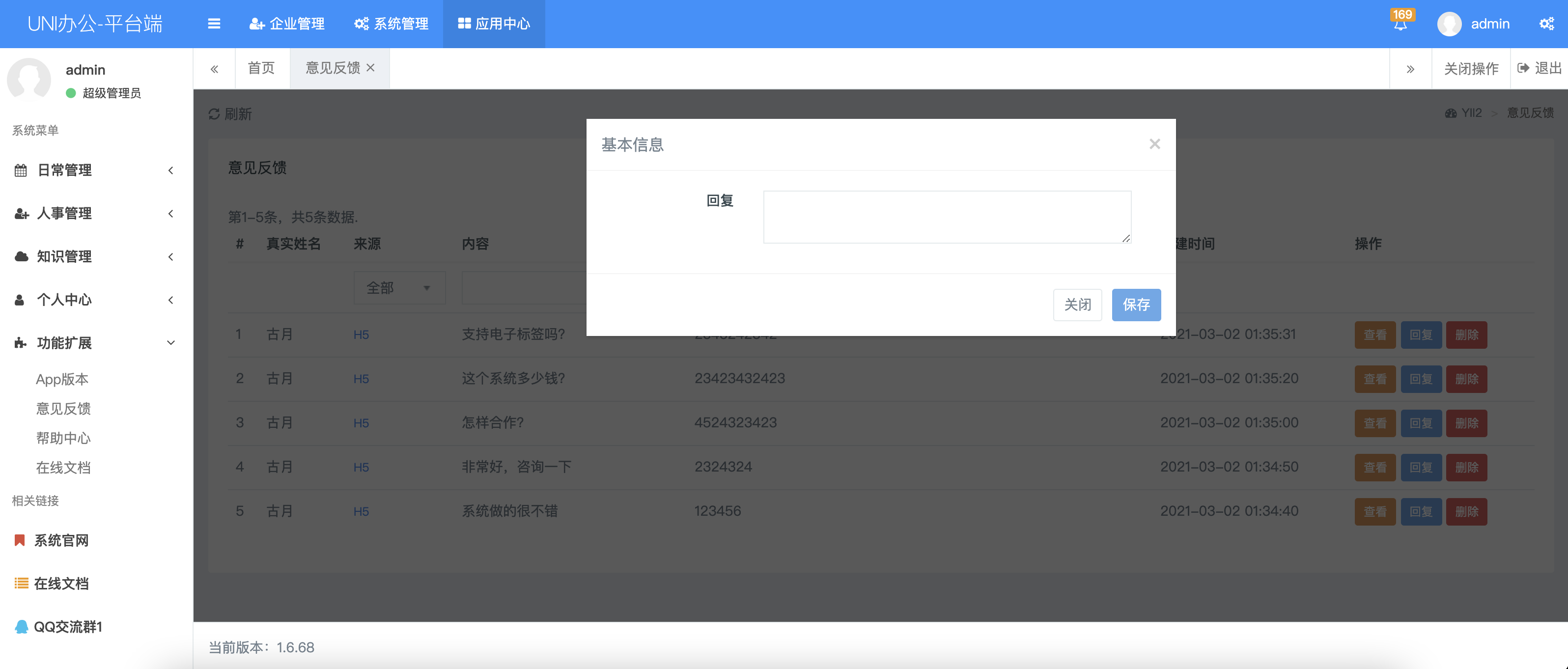
Task: Open the 关闭操作 dropdown
Action: [x=1471, y=69]
